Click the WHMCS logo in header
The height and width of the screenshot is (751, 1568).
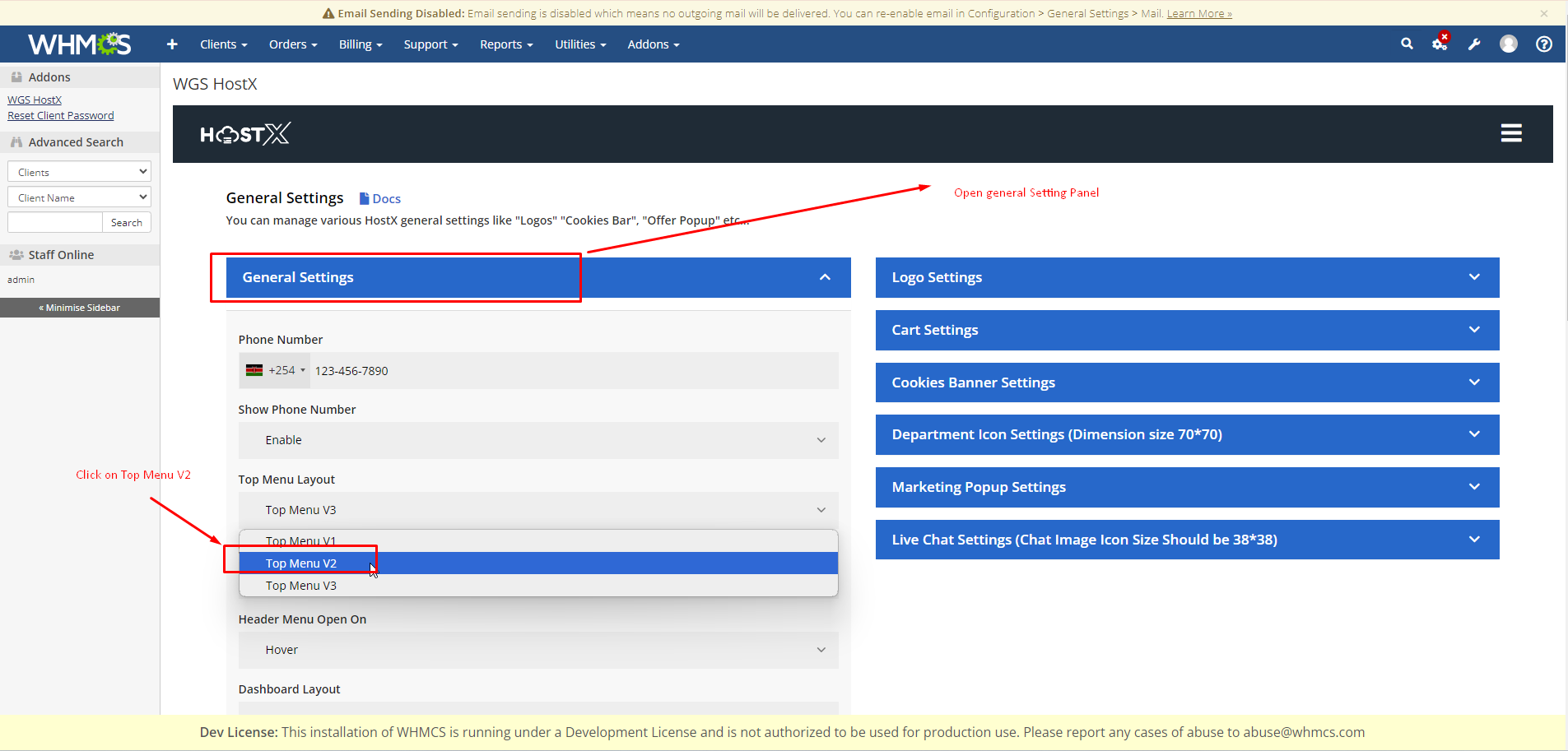(x=79, y=44)
